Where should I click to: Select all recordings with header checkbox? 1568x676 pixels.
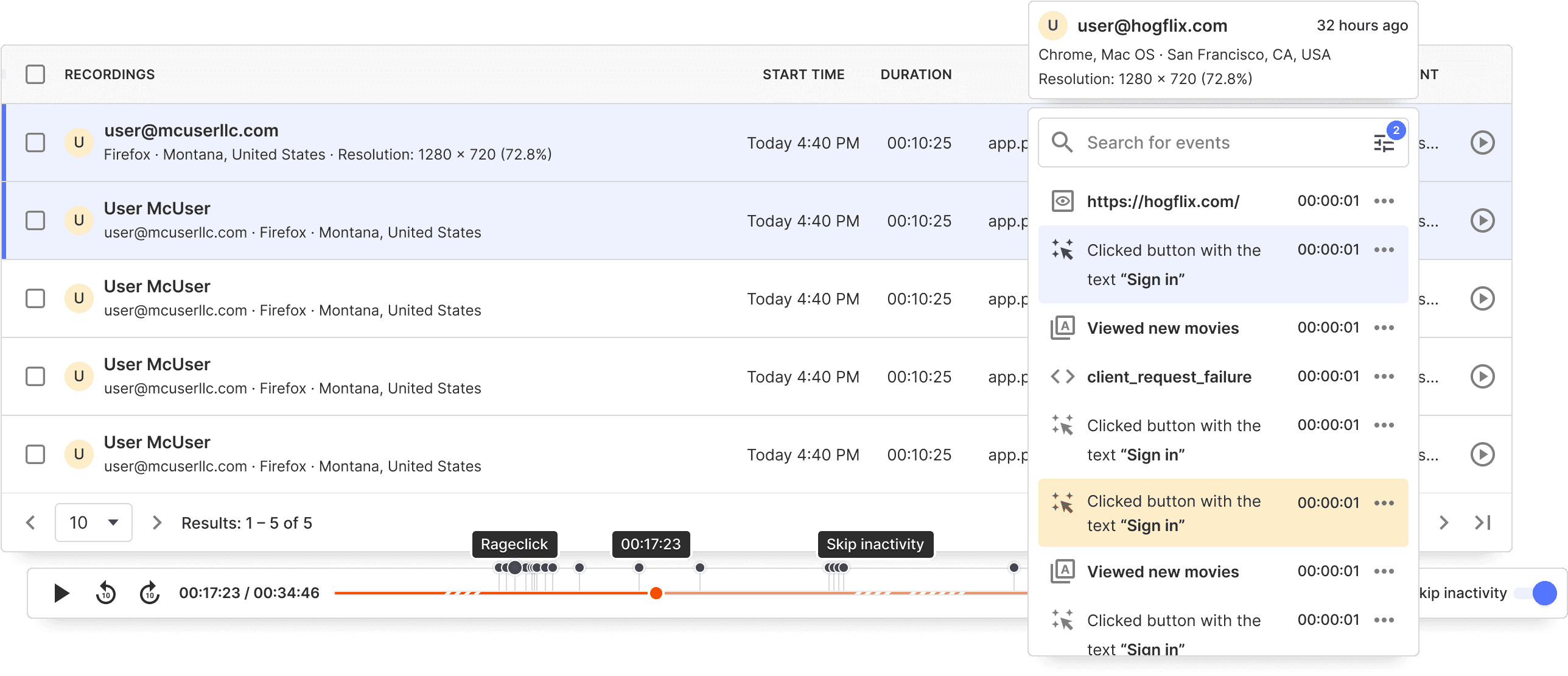pyautogui.click(x=35, y=74)
